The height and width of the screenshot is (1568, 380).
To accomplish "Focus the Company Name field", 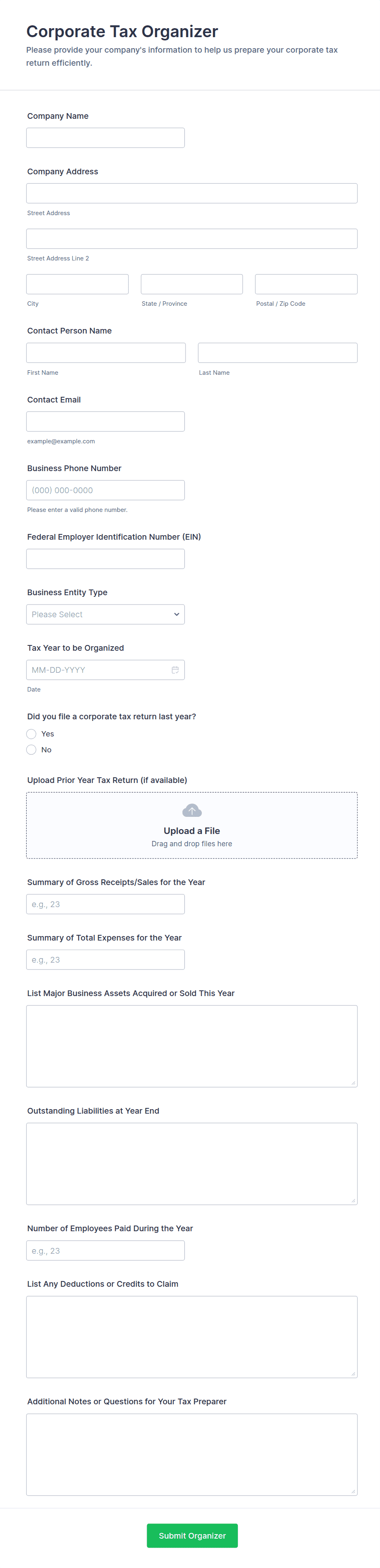I will [105, 138].
